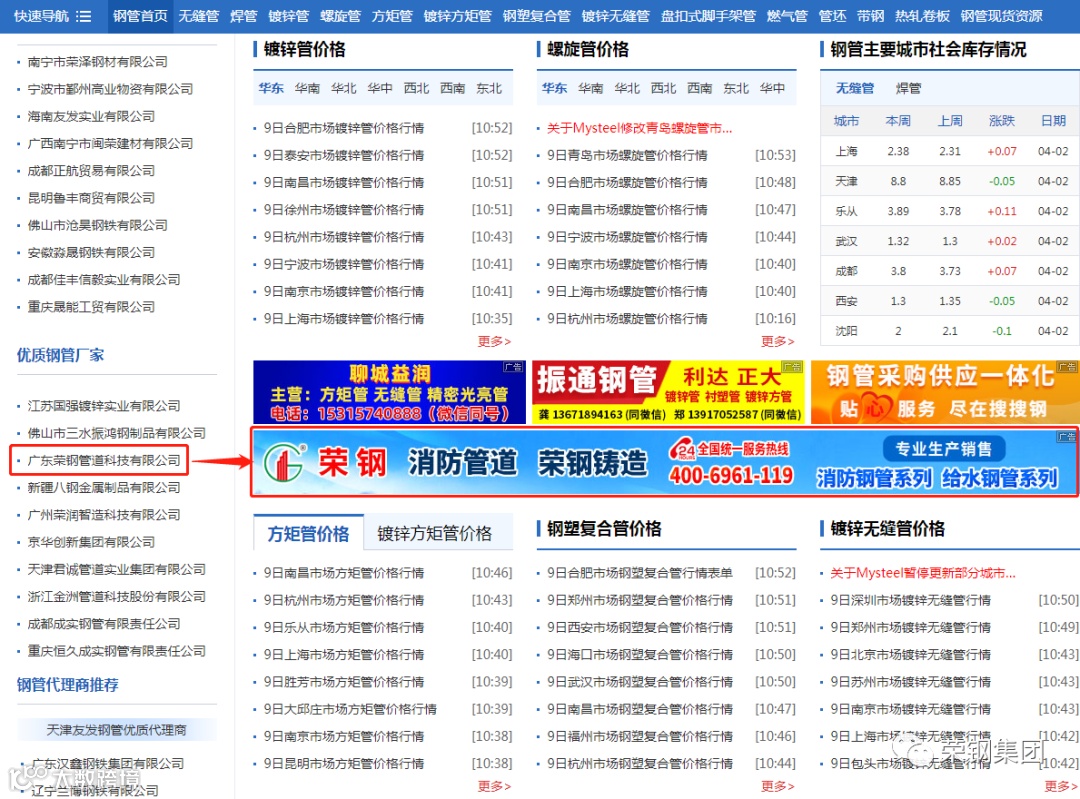
Task: Click the 优质钢管厂家 section heading
Action: point(61,355)
